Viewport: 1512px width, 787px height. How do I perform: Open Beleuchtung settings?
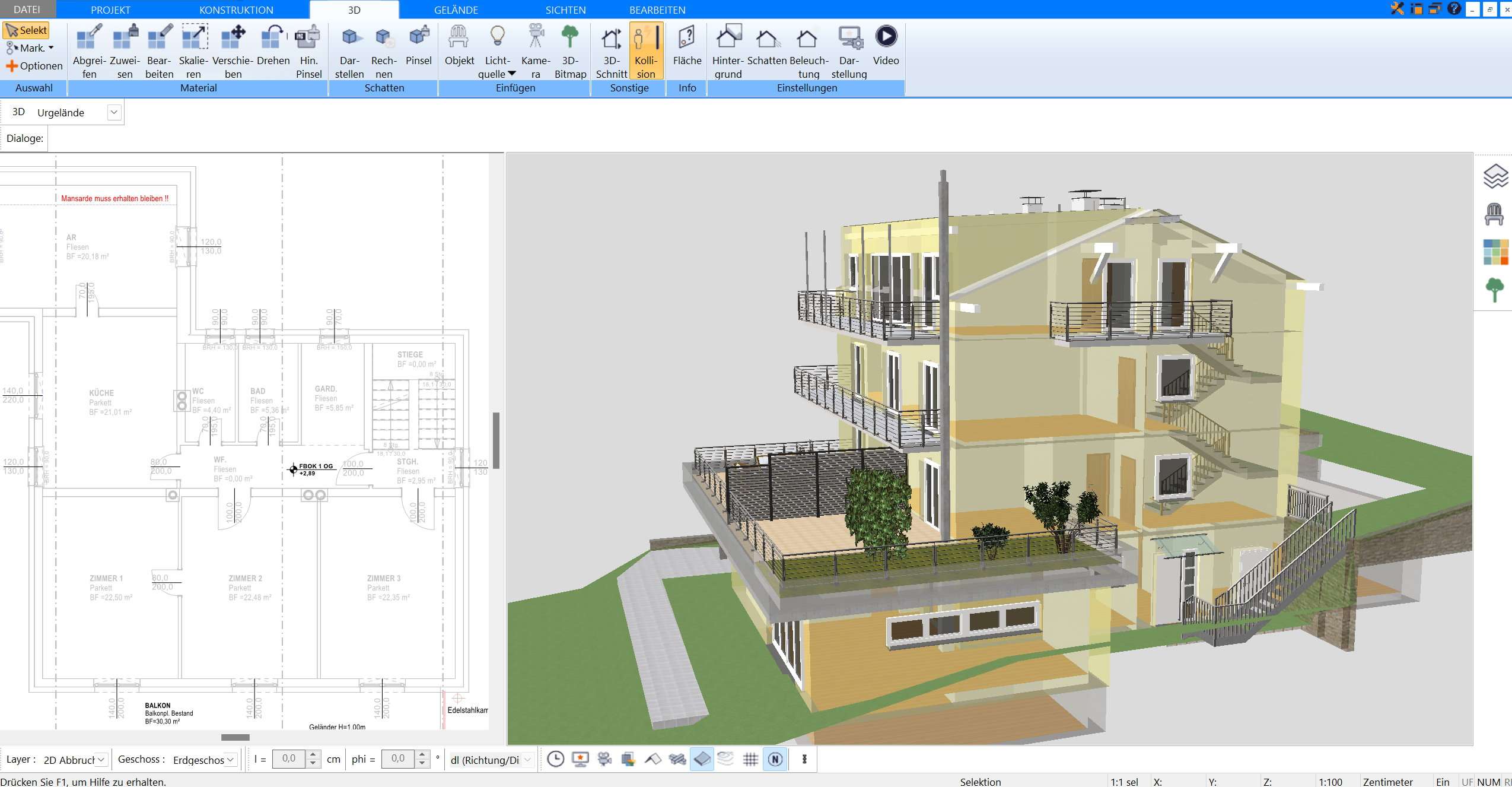[x=808, y=51]
